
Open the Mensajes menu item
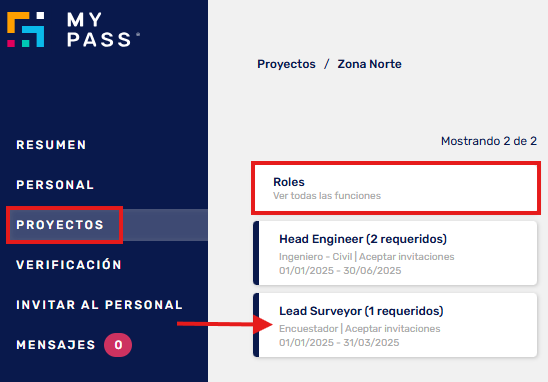pyautogui.click(x=56, y=345)
